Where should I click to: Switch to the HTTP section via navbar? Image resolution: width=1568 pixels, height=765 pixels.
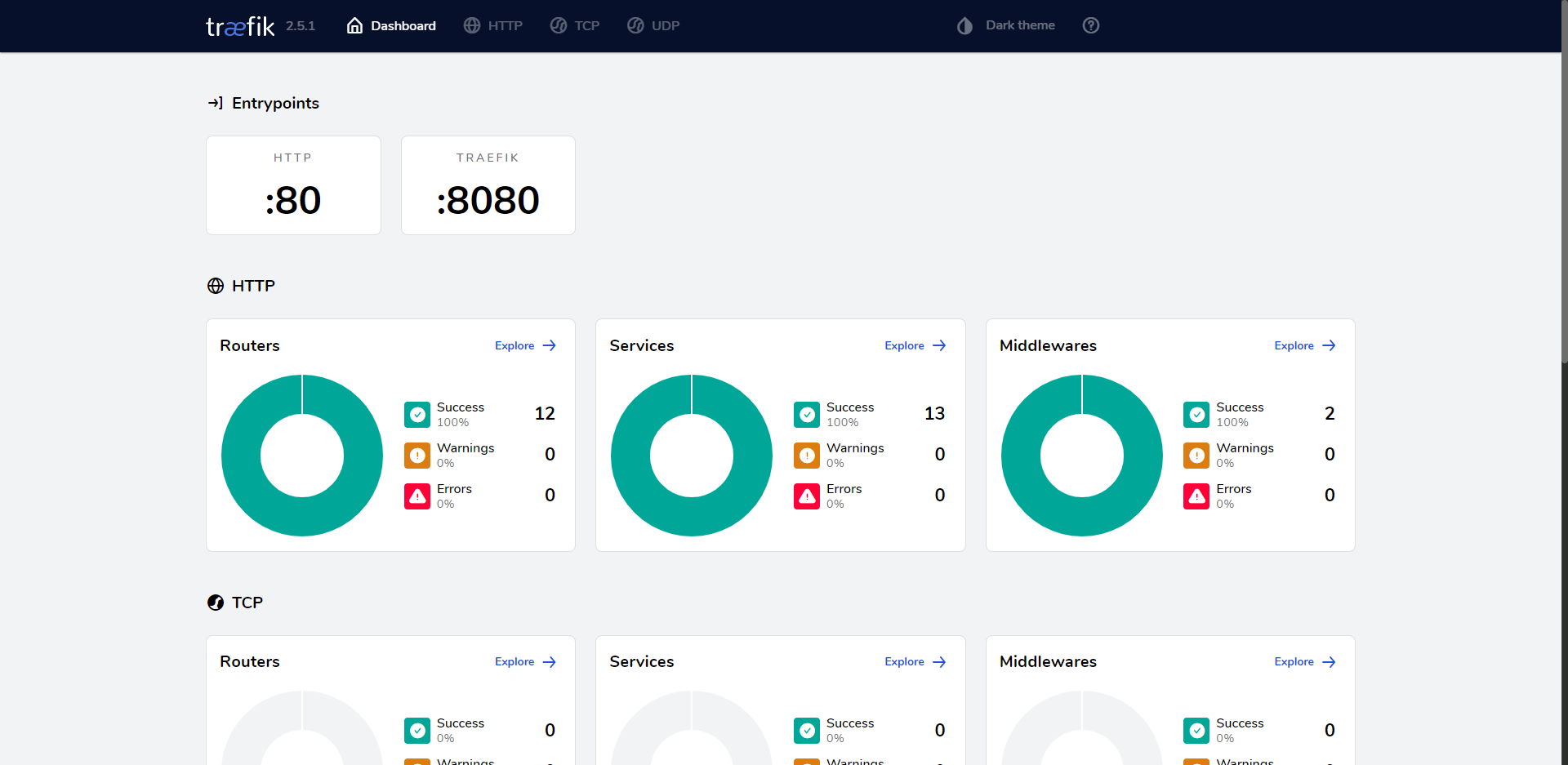point(493,25)
